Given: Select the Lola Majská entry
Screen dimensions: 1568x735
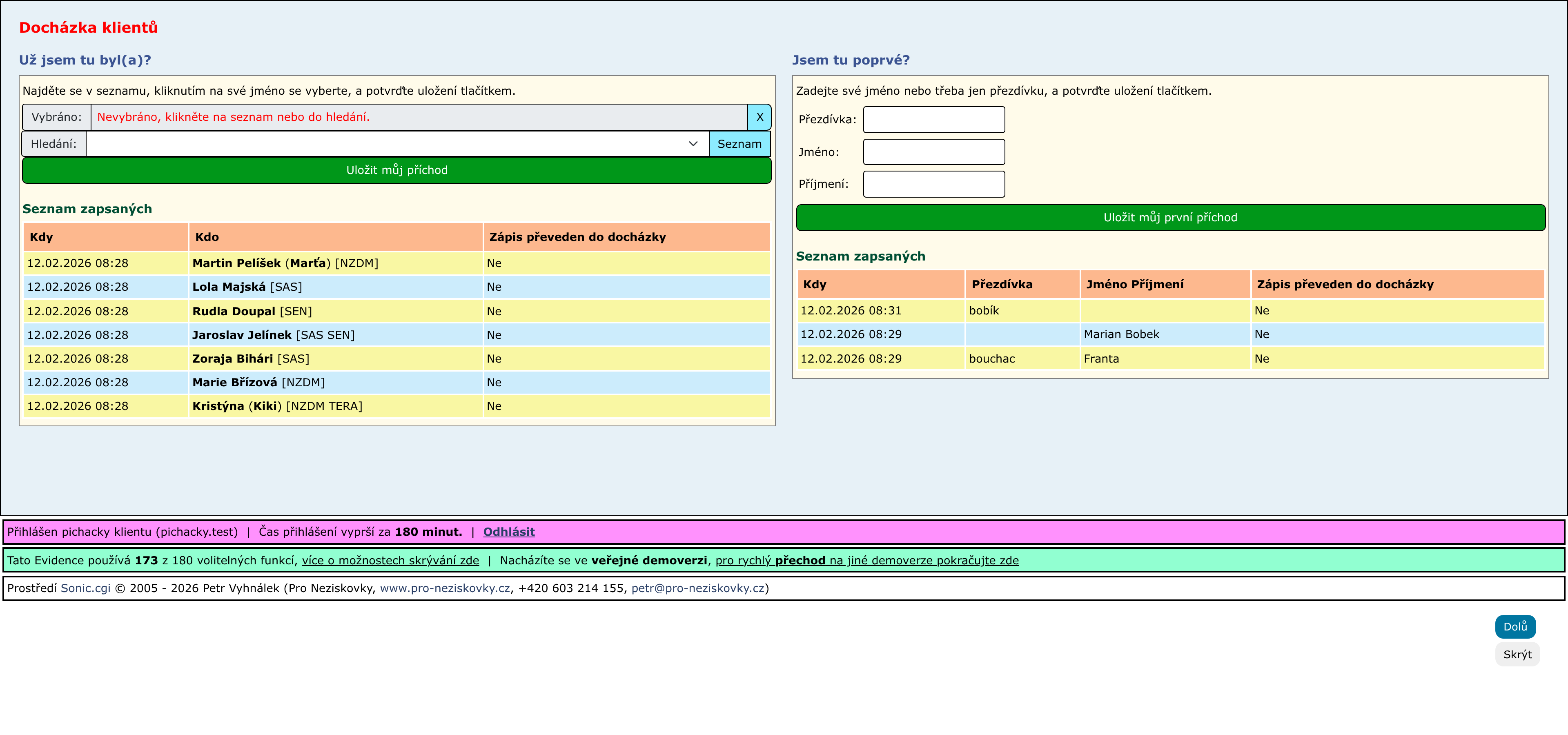Looking at the screenshot, I should pos(229,287).
